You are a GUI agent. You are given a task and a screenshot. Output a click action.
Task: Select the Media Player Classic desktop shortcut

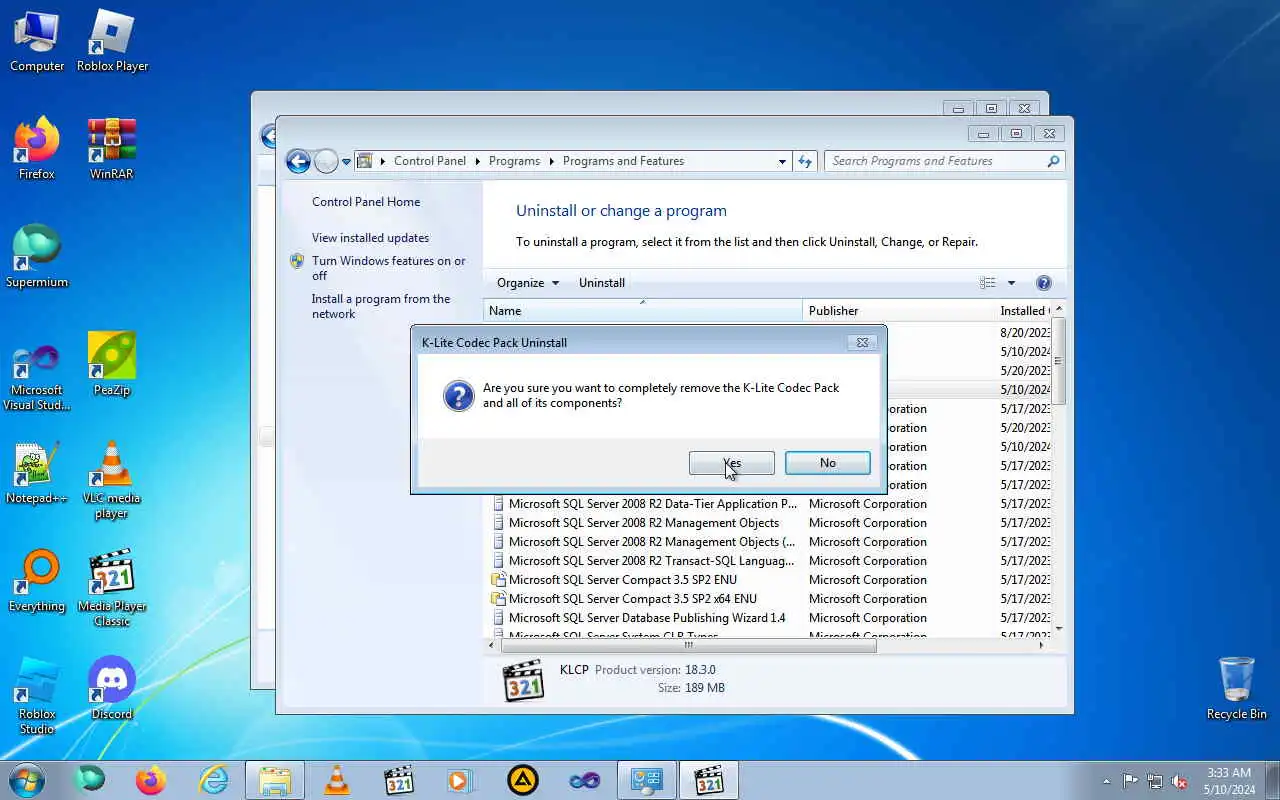(x=112, y=588)
